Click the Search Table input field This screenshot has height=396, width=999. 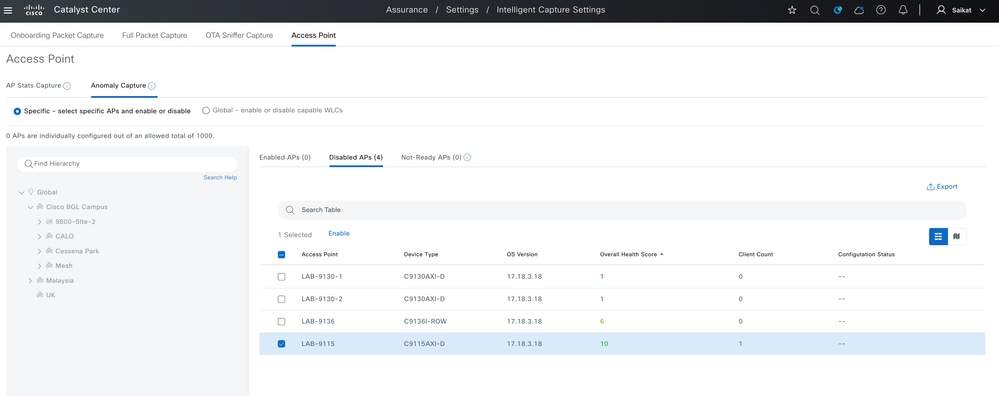tap(622, 210)
